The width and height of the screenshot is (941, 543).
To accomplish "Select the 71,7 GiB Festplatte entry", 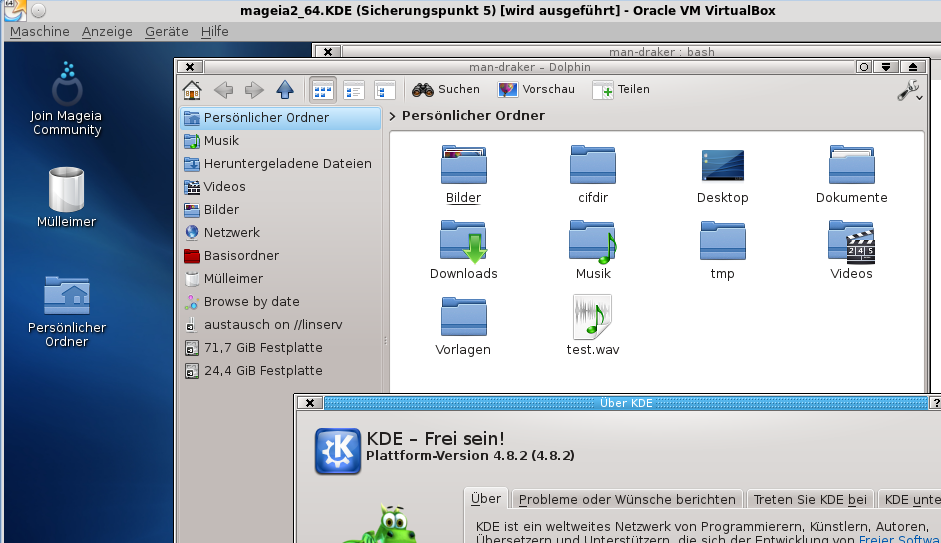I will [x=280, y=347].
